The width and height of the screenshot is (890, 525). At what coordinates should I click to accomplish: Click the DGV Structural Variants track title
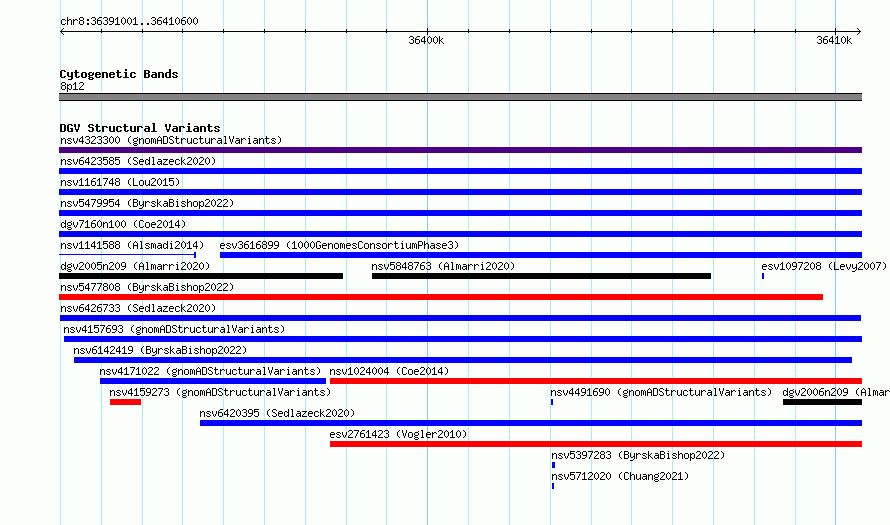pos(140,128)
